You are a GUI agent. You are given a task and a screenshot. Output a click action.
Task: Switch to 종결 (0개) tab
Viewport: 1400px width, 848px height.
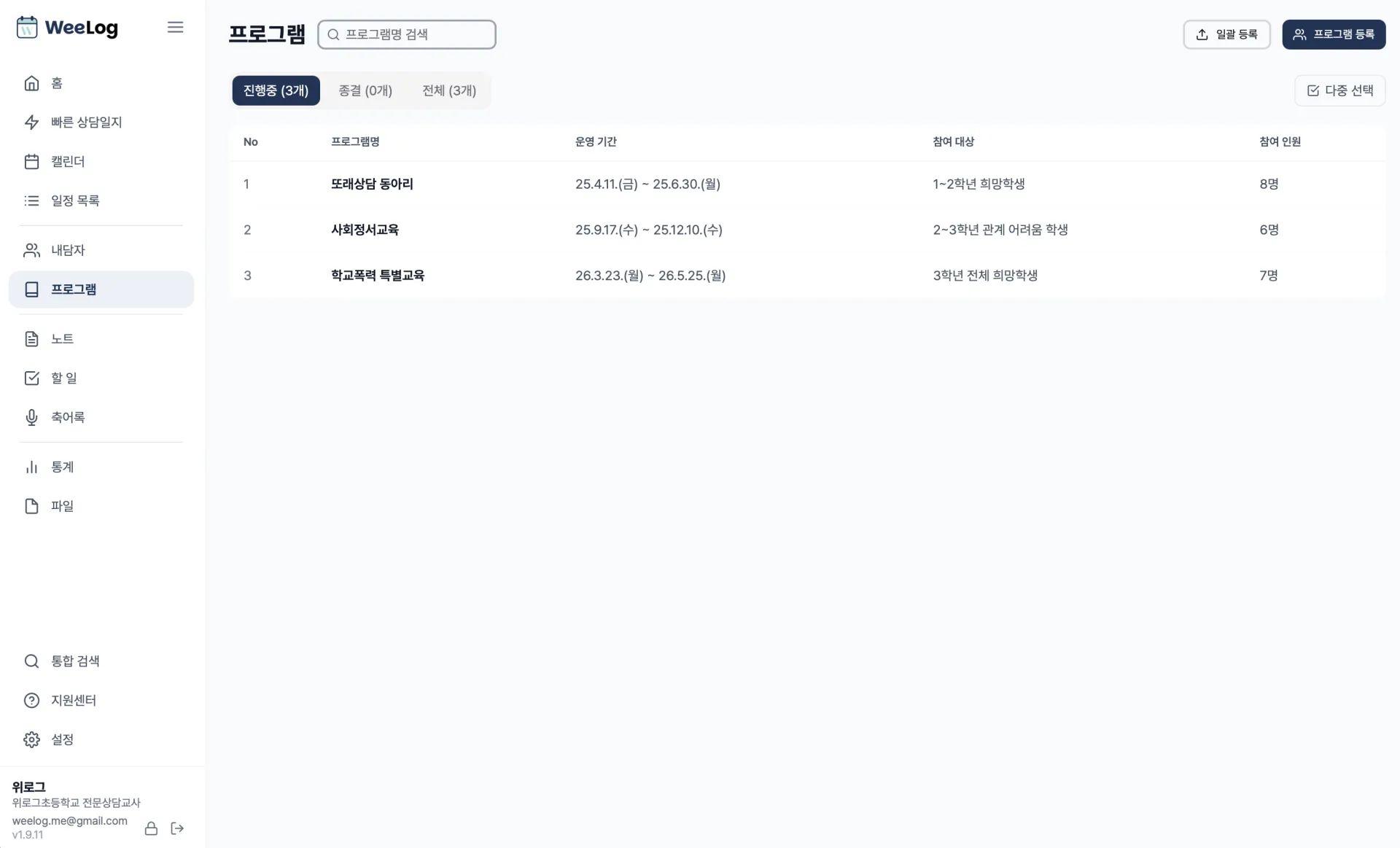(x=365, y=90)
